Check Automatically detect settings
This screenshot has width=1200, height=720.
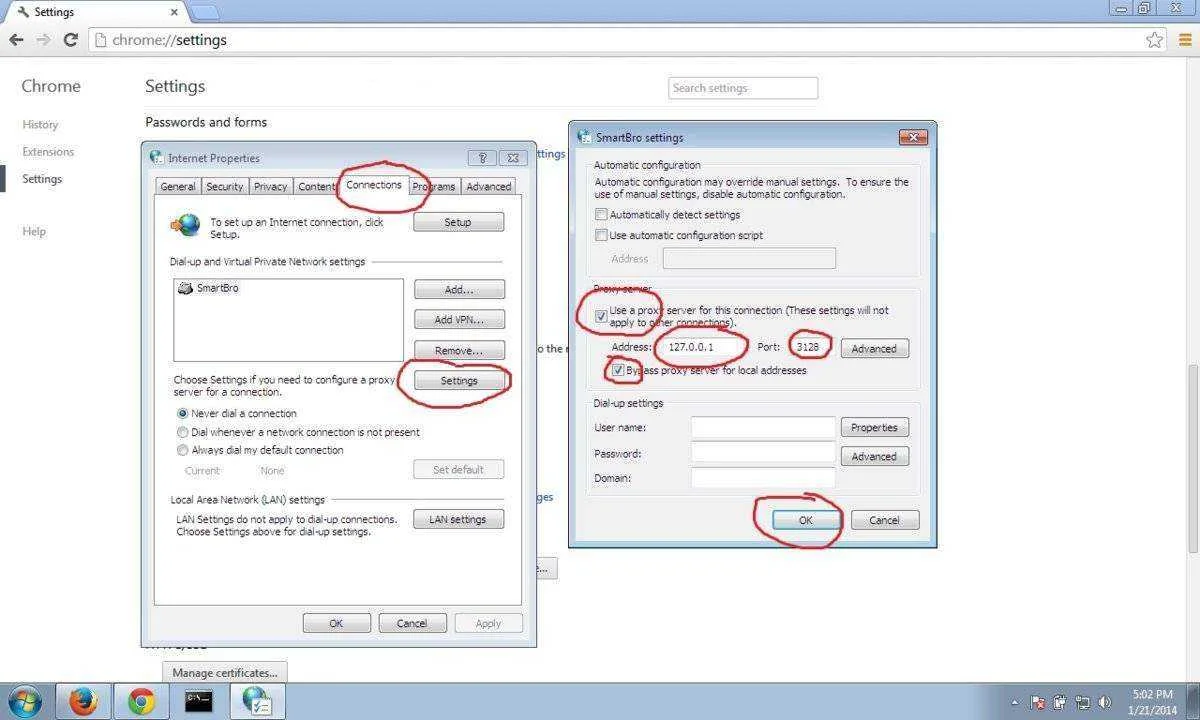tap(601, 215)
